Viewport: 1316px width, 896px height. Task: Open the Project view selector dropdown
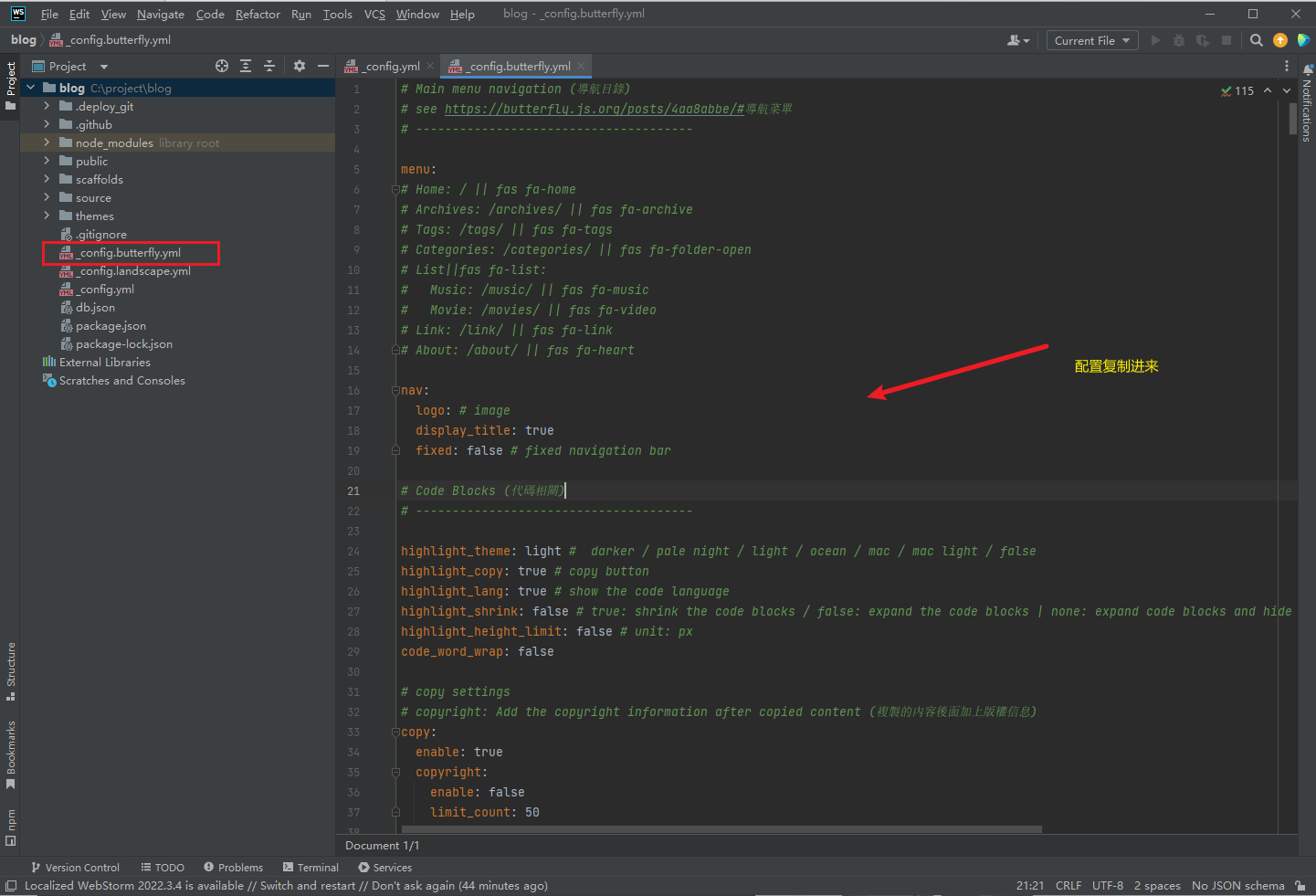click(x=70, y=66)
